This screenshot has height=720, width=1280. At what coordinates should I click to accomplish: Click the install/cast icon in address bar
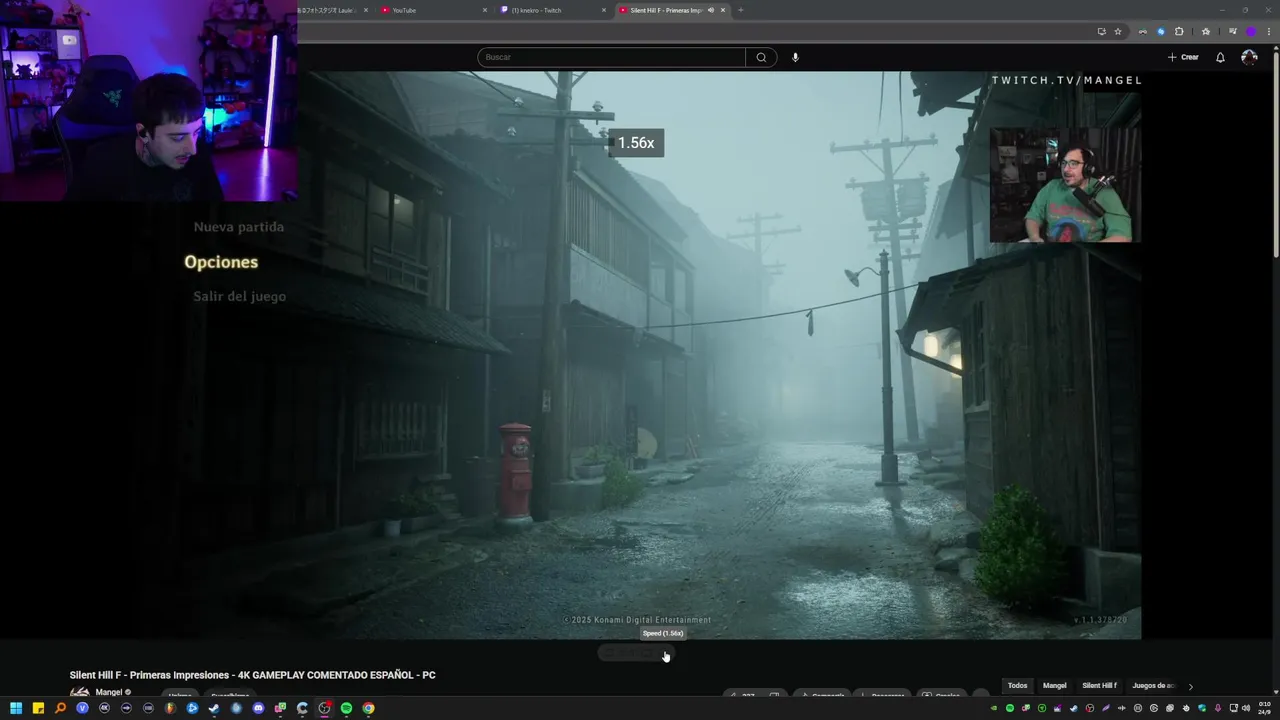pos(1102,31)
